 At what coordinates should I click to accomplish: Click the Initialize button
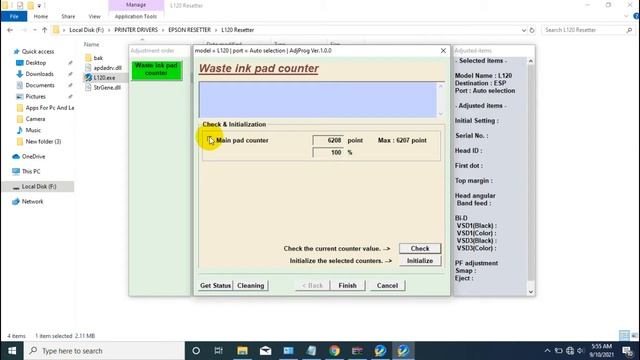coord(420,260)
